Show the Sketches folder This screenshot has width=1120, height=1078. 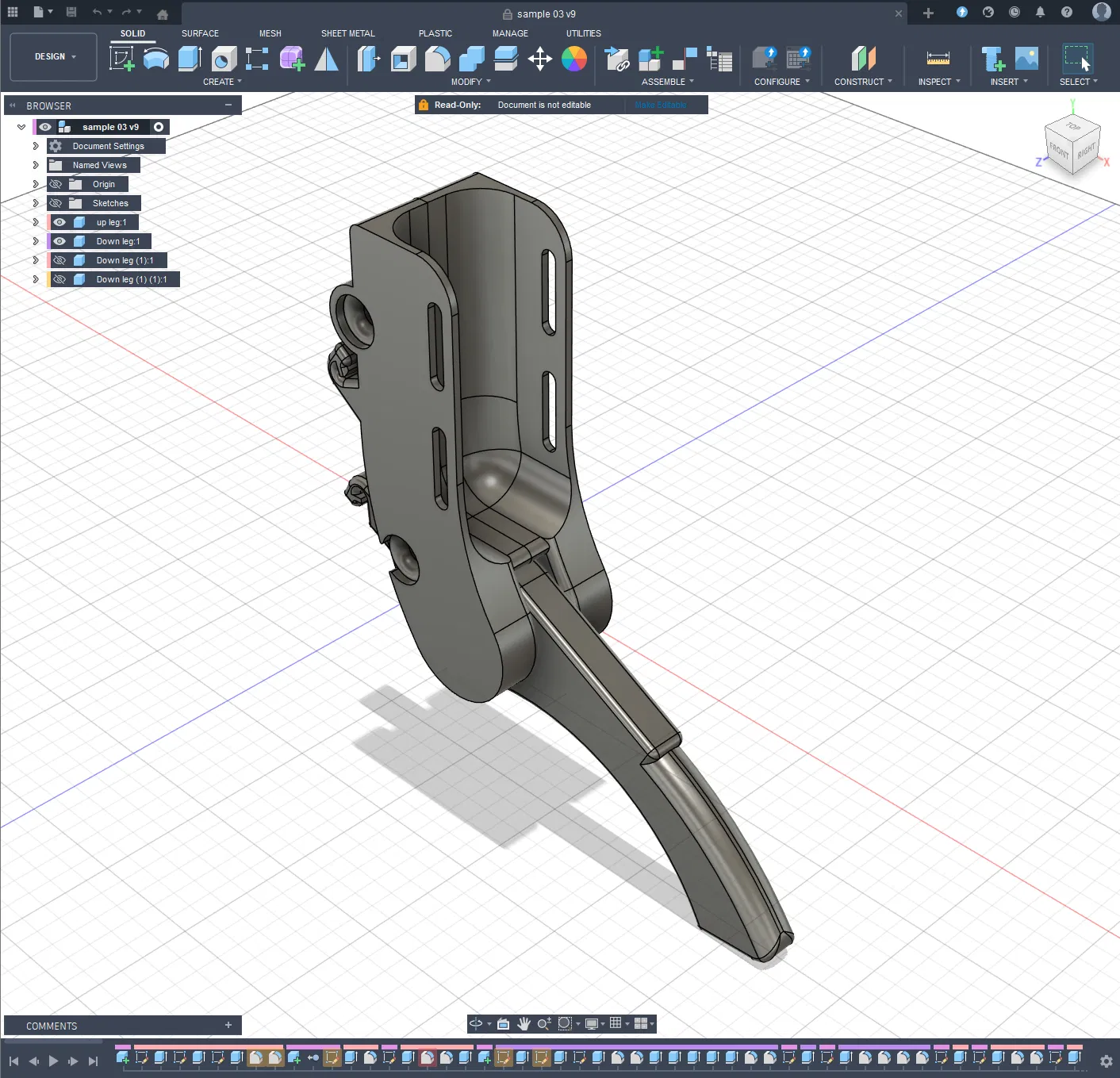[56, 203]
